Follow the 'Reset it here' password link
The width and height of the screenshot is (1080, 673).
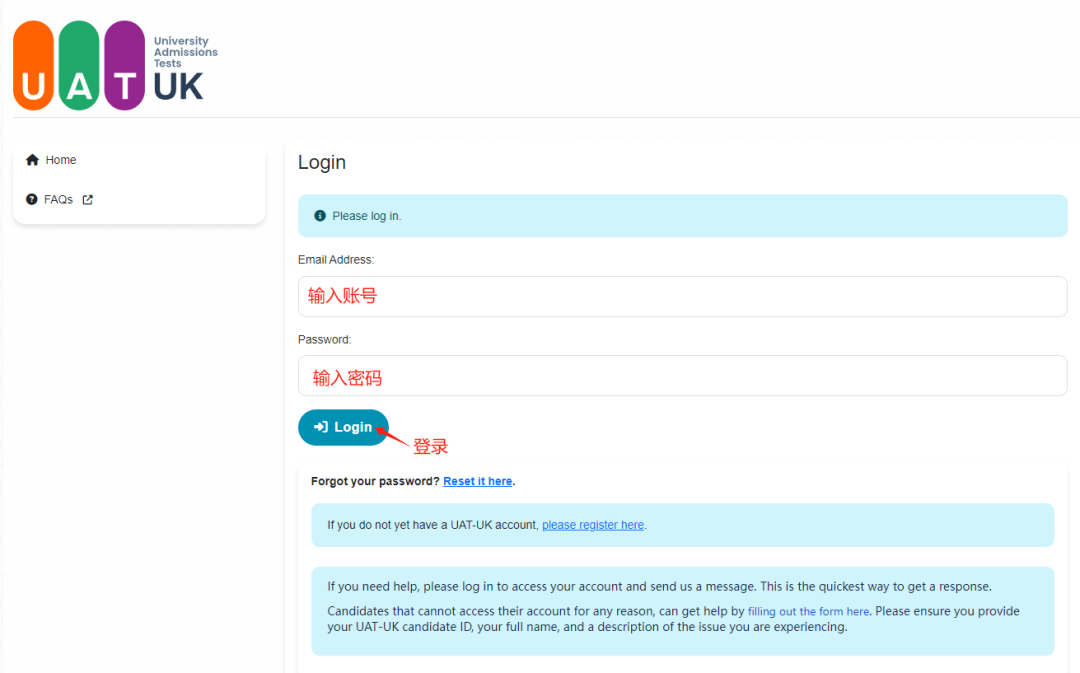(x=477, y=481)
